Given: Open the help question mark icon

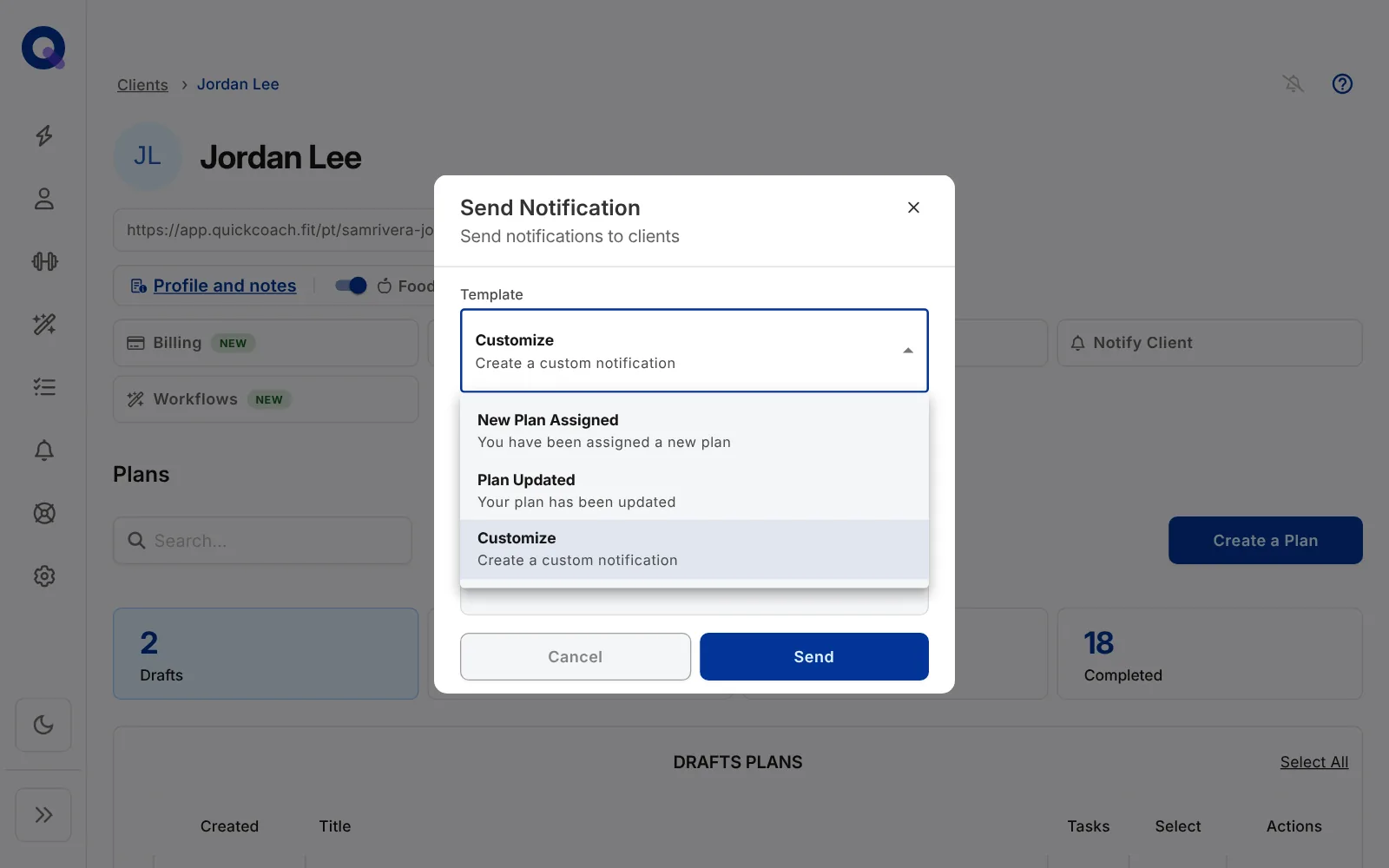Looking at the screenshot, I should 1342,83.
